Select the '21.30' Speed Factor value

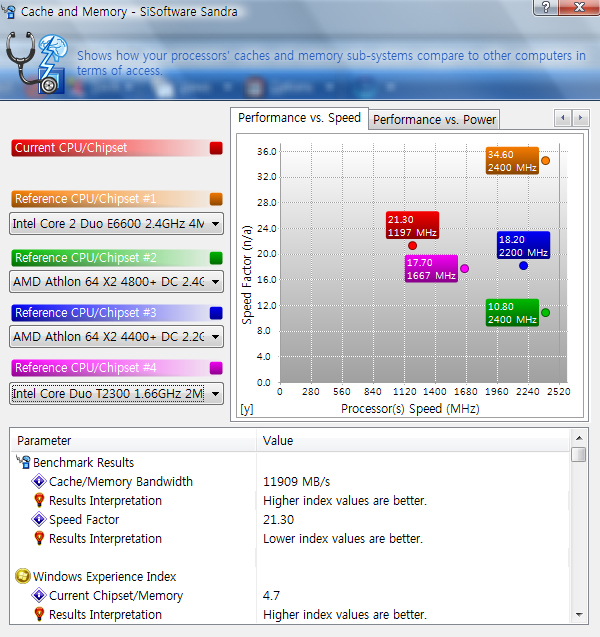(278, 520)
